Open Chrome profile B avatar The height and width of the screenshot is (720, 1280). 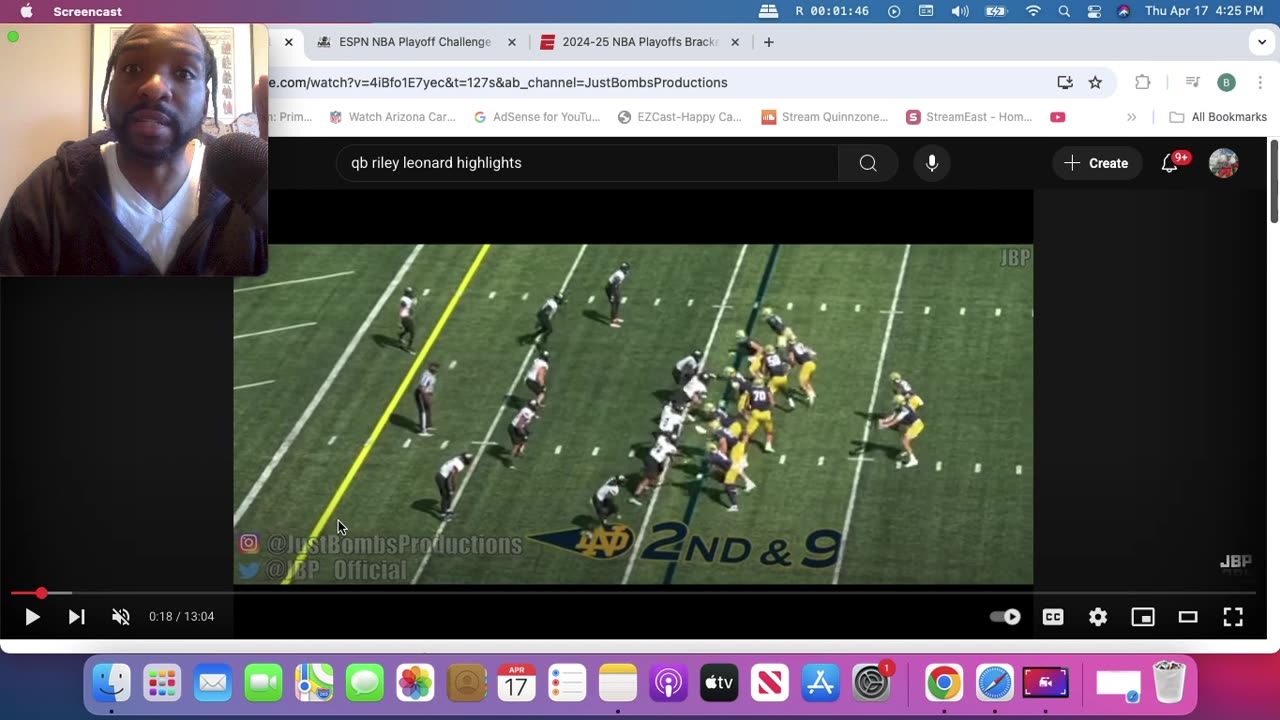tap(1226, 83)
